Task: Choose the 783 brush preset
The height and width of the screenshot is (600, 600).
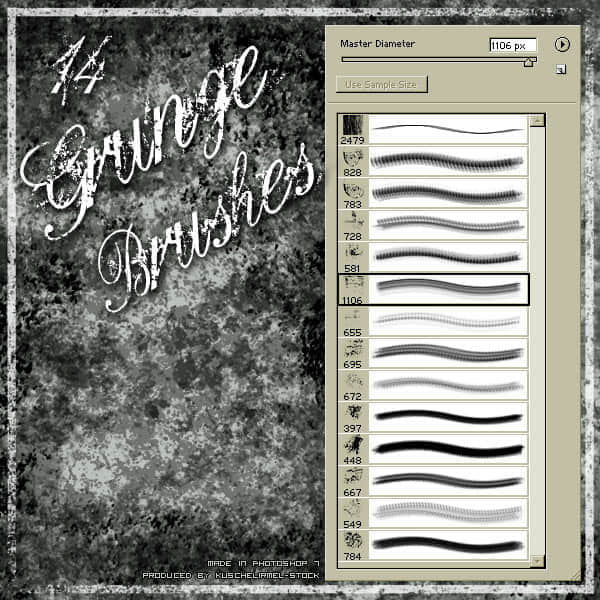Action: [x=434, y=194]
